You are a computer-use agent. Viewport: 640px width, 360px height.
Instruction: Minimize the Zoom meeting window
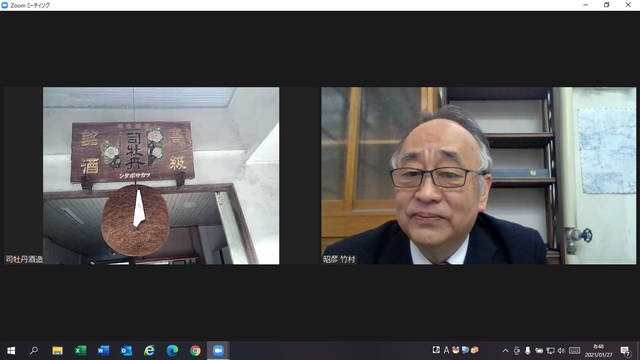(586, 5)
